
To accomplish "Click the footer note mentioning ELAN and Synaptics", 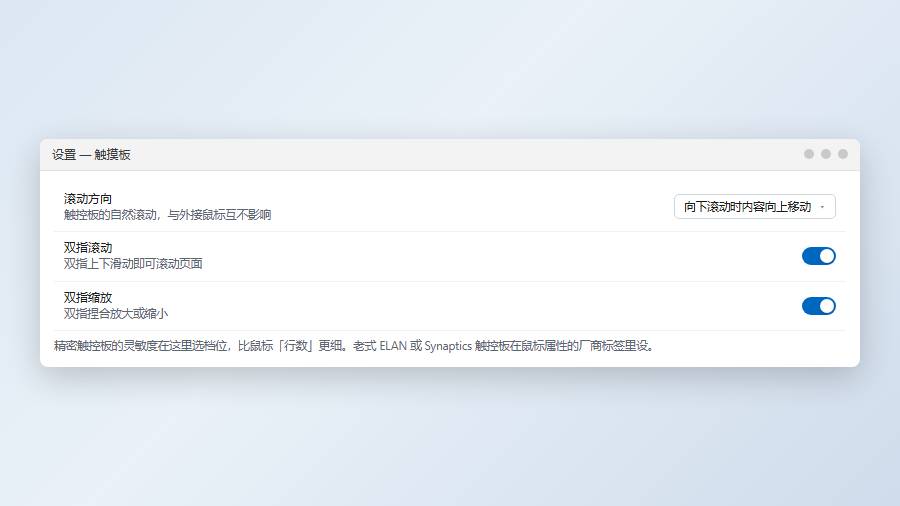I will click(x=354, y=346).
